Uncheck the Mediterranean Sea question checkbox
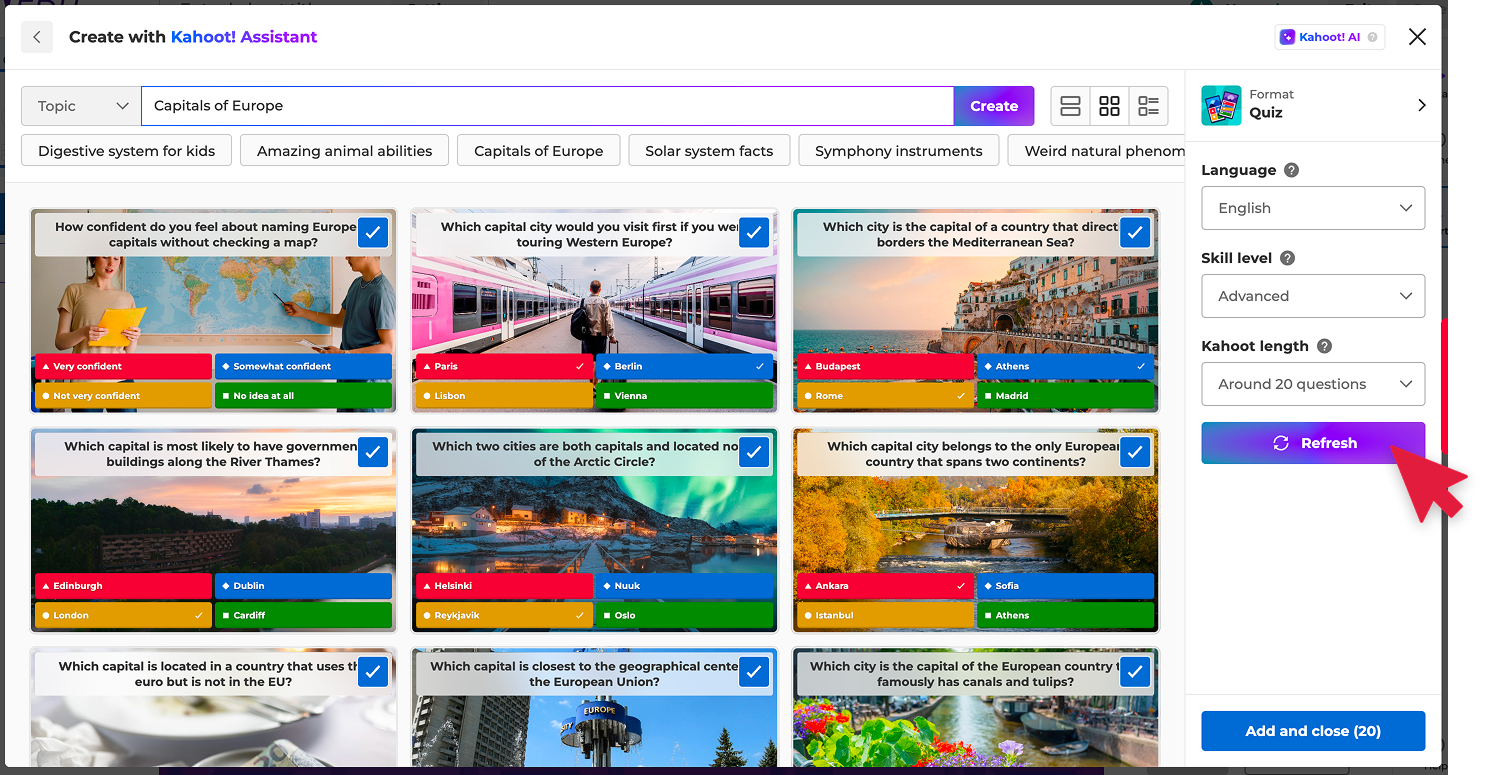The image size is (1486, 775). [1134, 233]
